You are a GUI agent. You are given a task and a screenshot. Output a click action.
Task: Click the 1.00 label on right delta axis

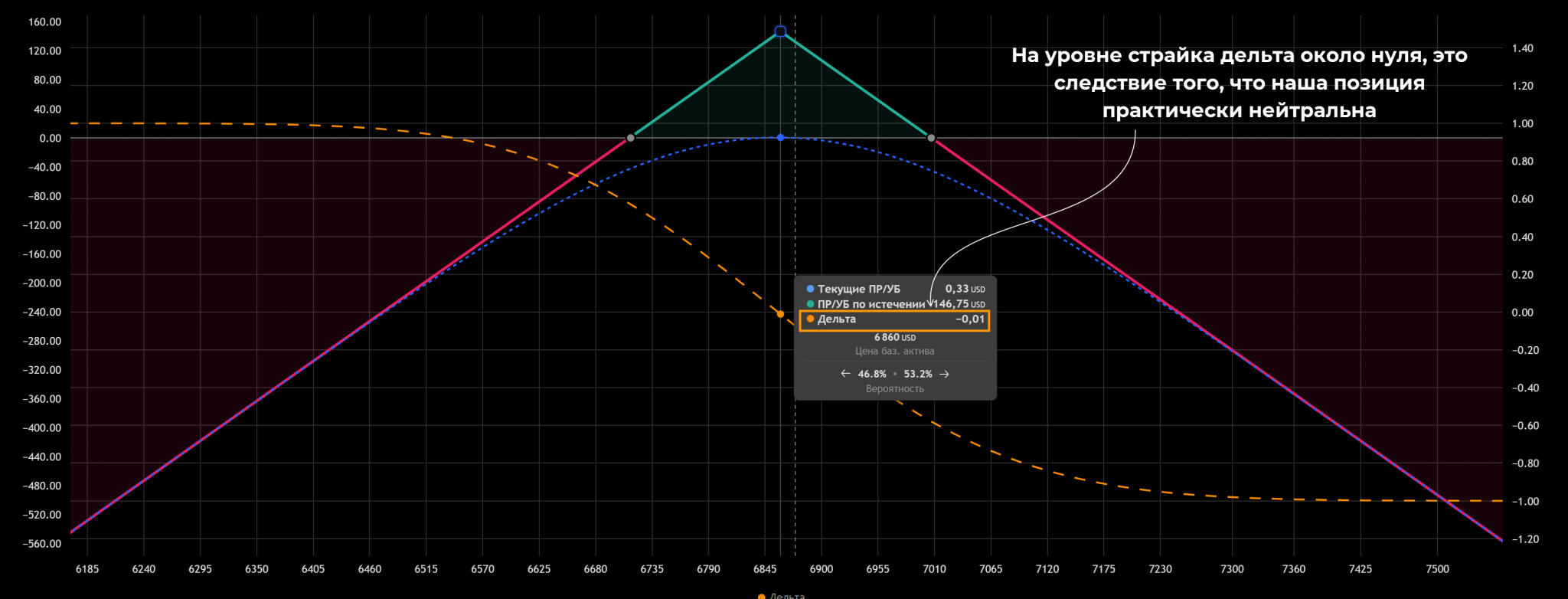coord(1522,123)
